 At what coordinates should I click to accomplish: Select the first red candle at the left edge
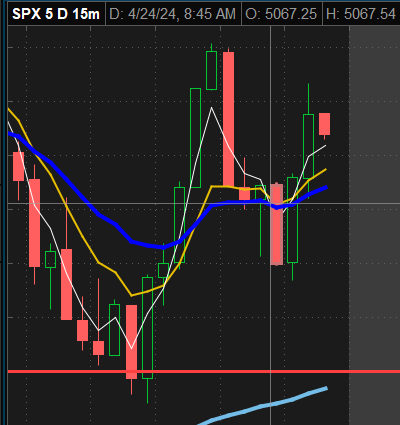[x=18, y=166]
